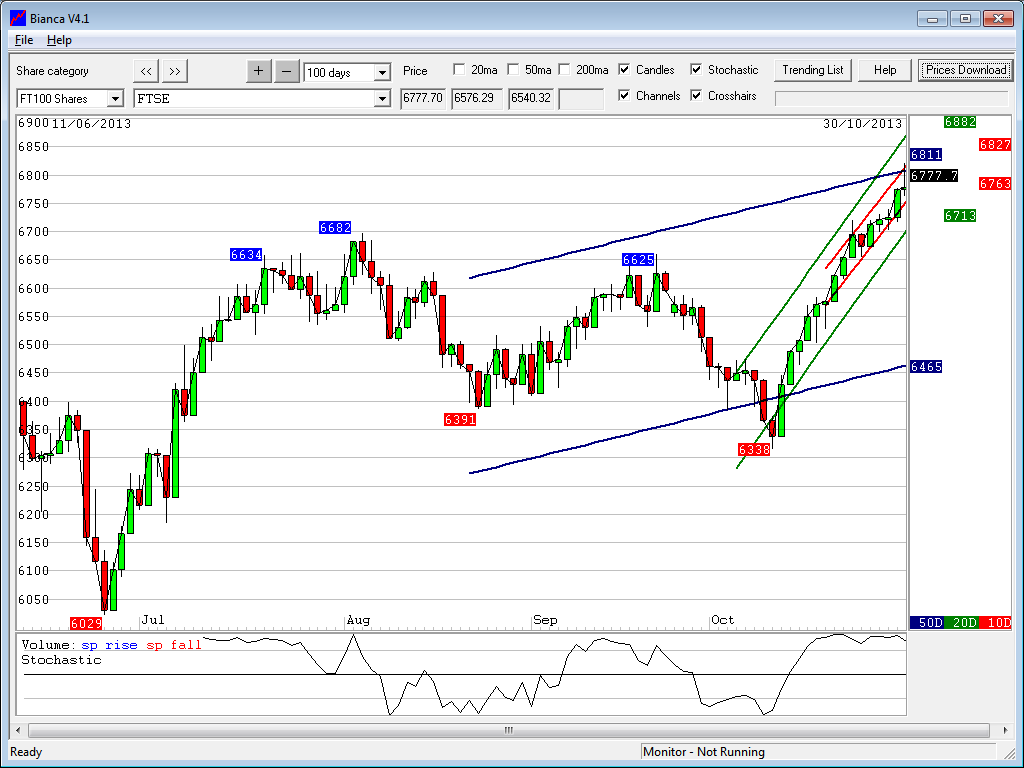Enable the 200ma moving average checkbox
Viewport: 1024px width, 768px height.
click(x=565, y=70)
